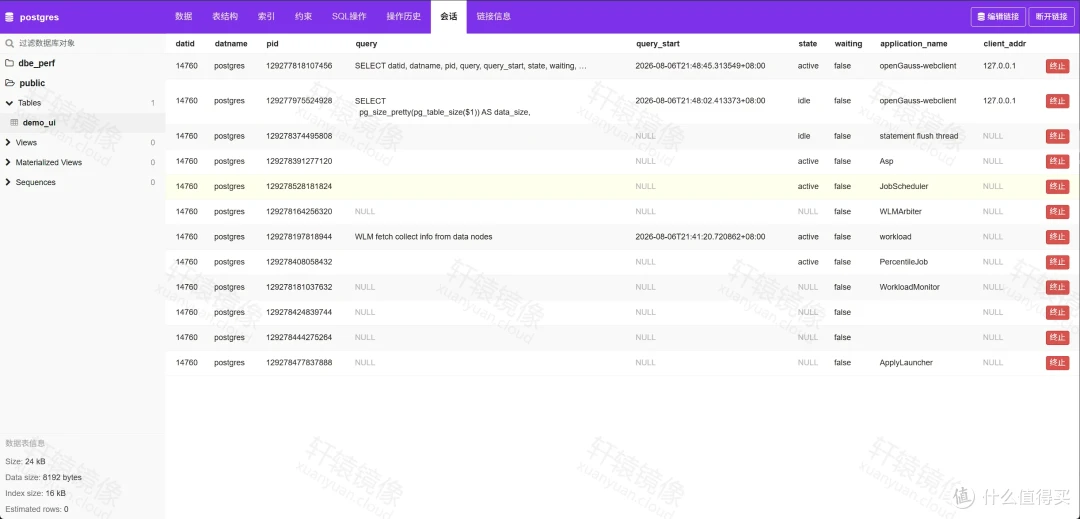This screenshot has height=519, width=1080.
Task: Click the 'statement flush thread' cell
Action: point(919,136)
